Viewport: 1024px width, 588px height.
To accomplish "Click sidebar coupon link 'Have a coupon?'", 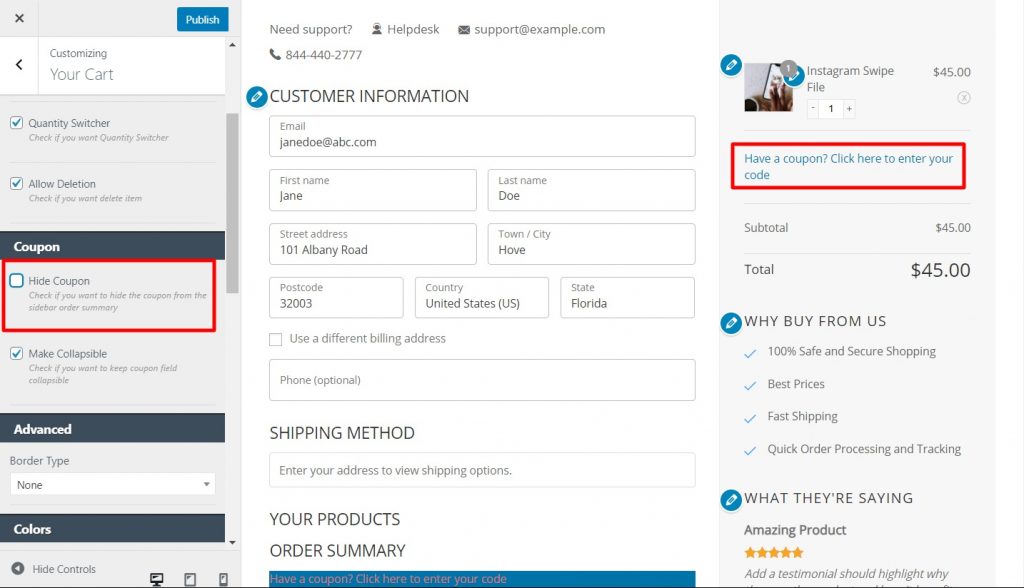I will pyautogui.click(x=848, y=167).
